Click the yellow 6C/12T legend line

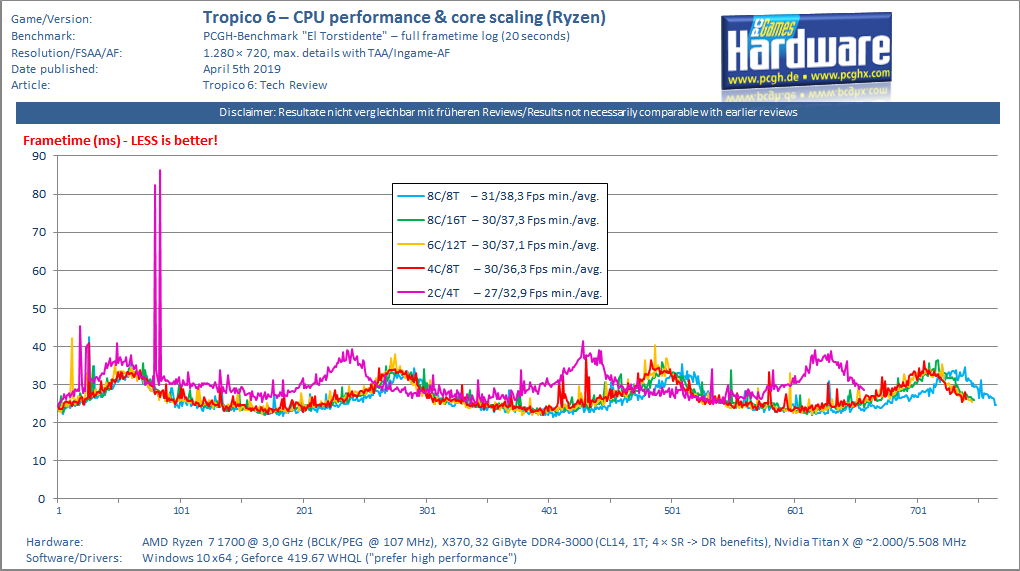[410, 245]
